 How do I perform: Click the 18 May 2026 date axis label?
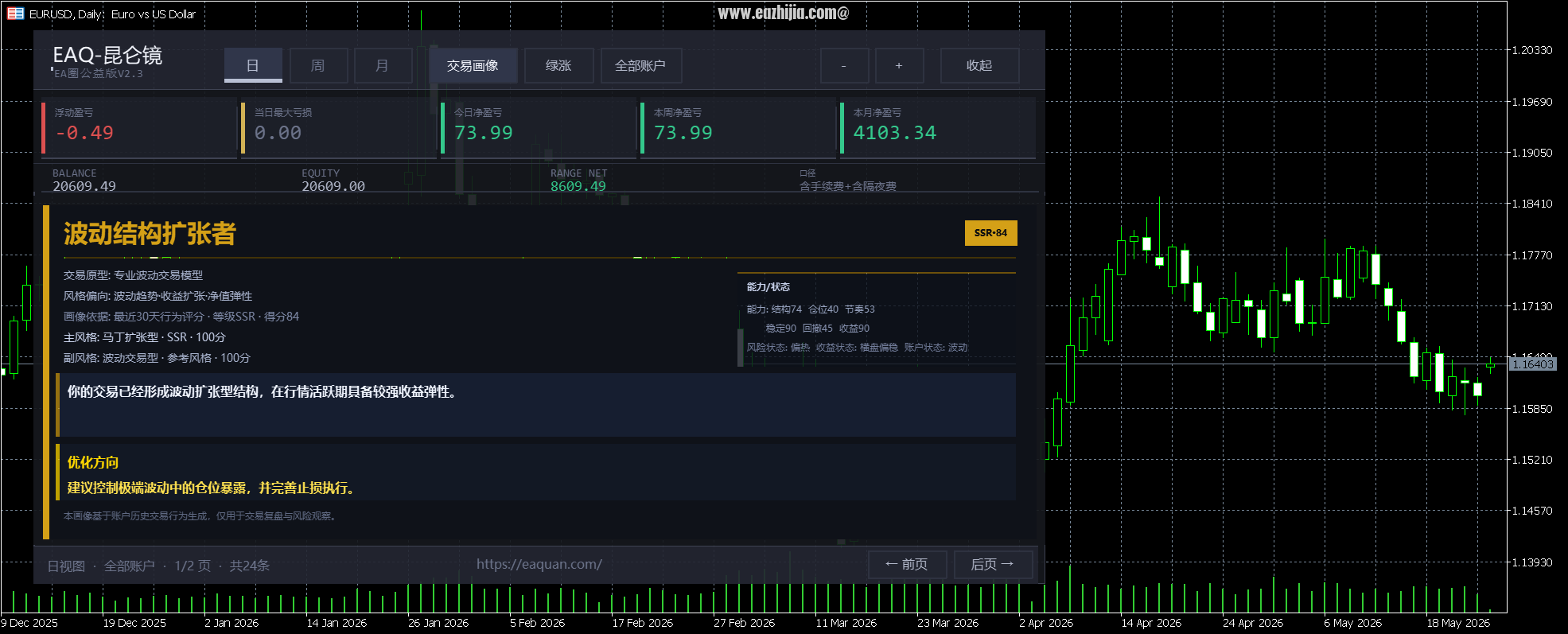coord(1458,623)
